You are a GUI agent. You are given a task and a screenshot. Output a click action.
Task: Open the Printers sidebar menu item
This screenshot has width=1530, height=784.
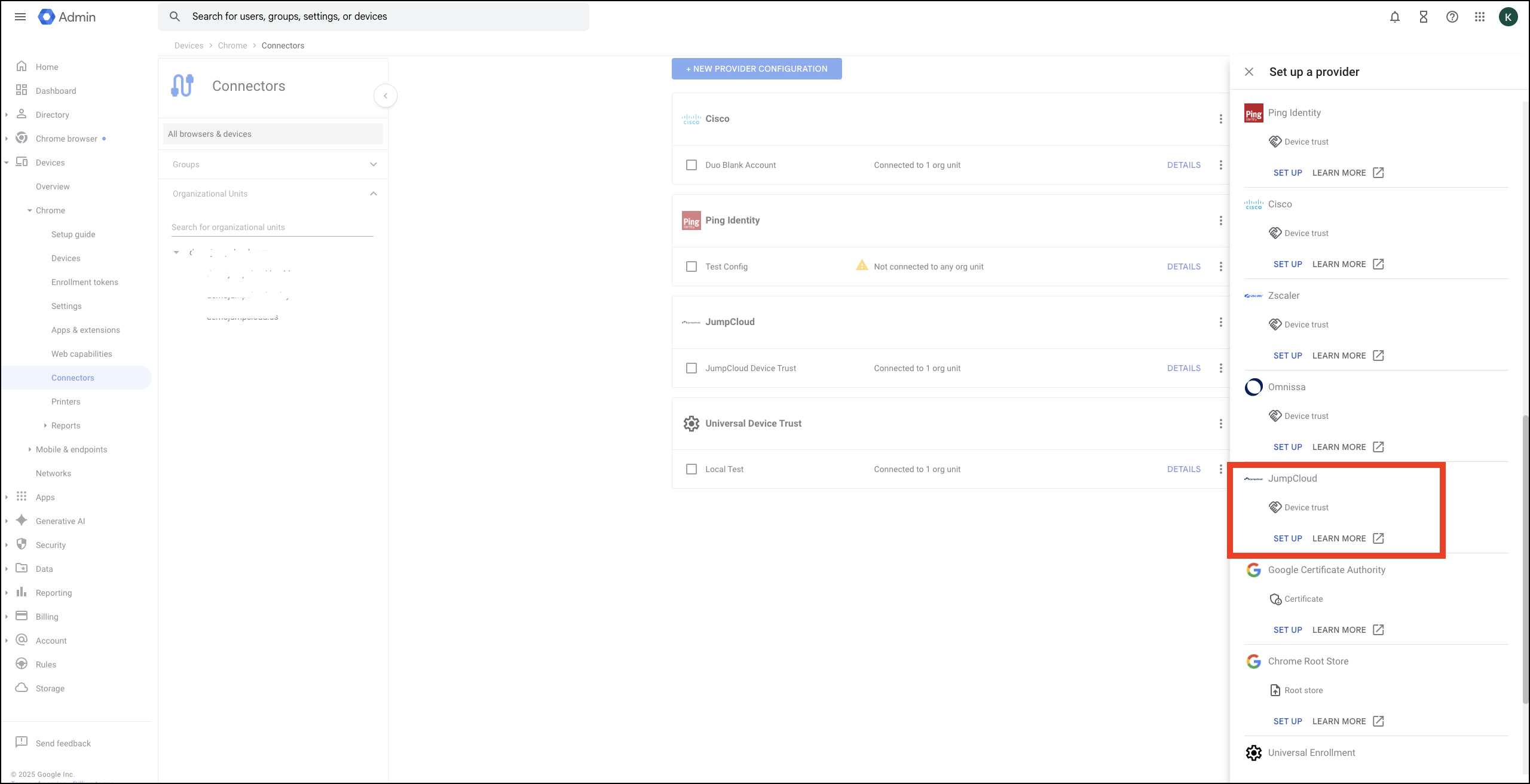[66, 401]
